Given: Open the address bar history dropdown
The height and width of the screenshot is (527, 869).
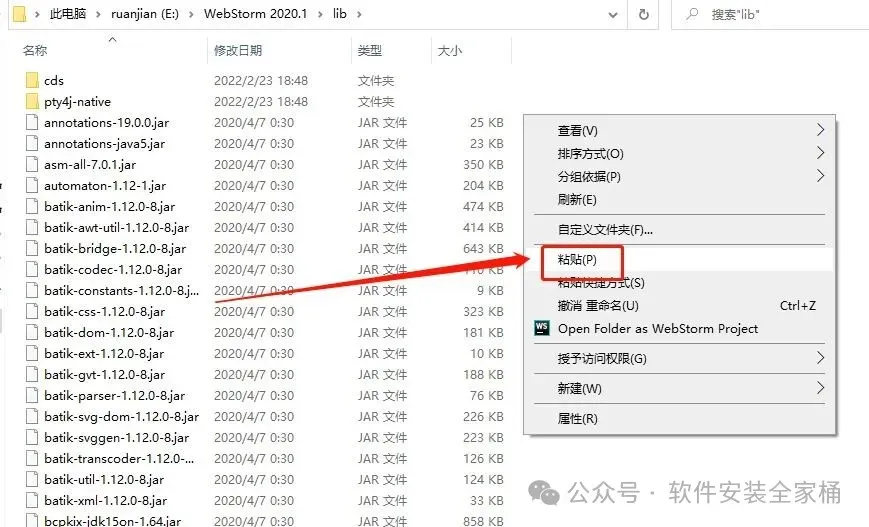Looking at the screenshot, I should (613, 15).
